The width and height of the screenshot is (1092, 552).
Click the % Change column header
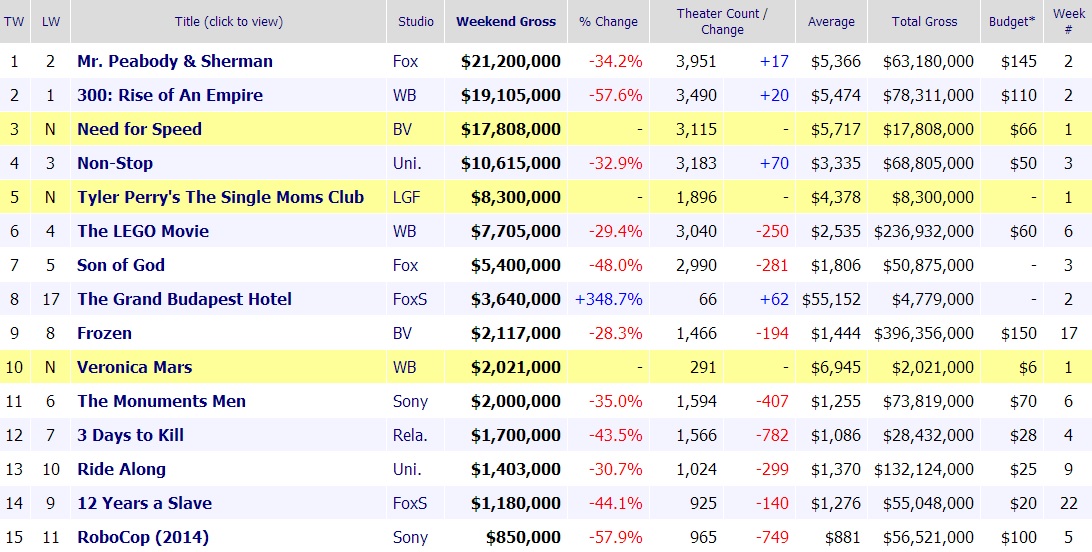609,21
